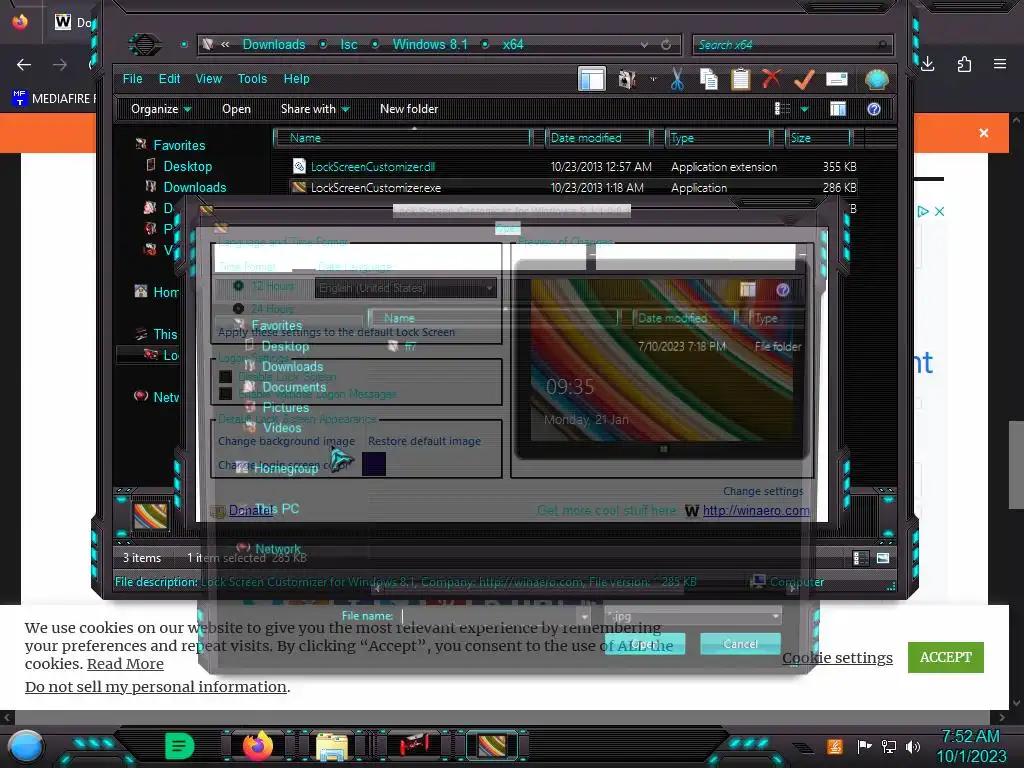Viewport: 1024px width, 768px height.
Task: Click the dropdown arrow beside folder options icon
Action: click(652, 80)
